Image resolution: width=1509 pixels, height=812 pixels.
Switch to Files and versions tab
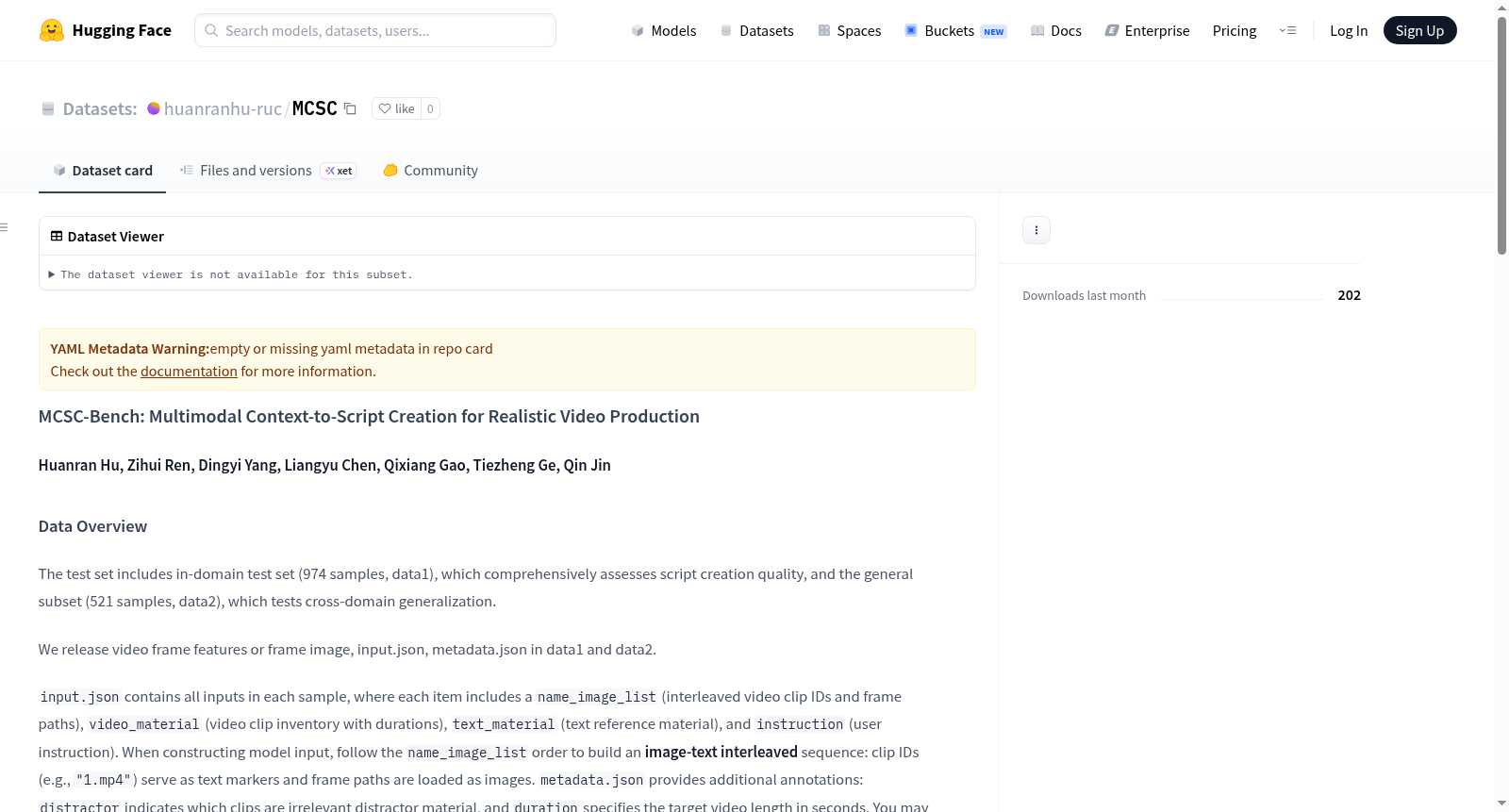(x=268, y=171)
